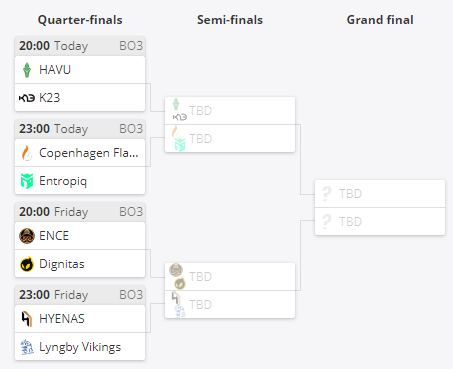Open the 23:00 Friday BO3 match header

pos(80,295)
